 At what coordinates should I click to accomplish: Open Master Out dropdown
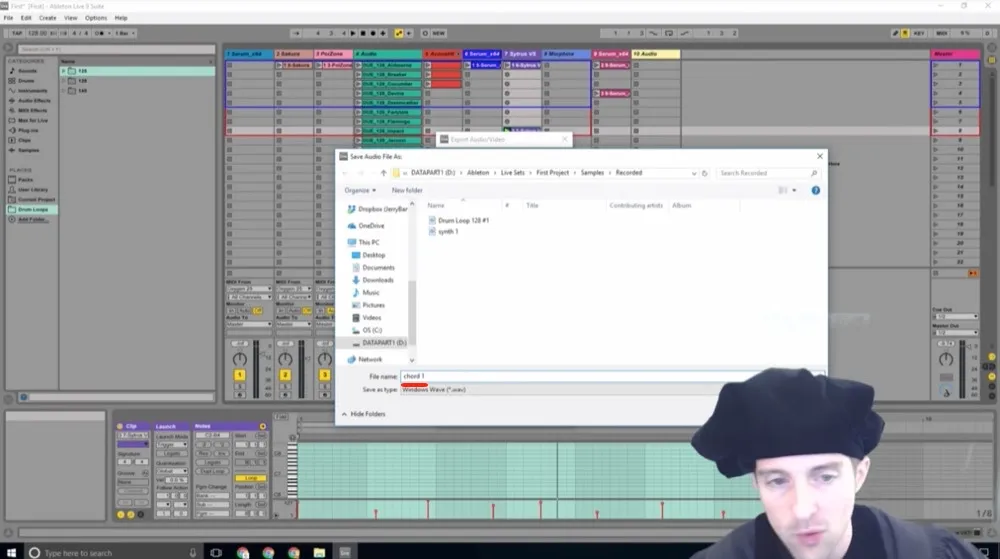click(955, 333)
